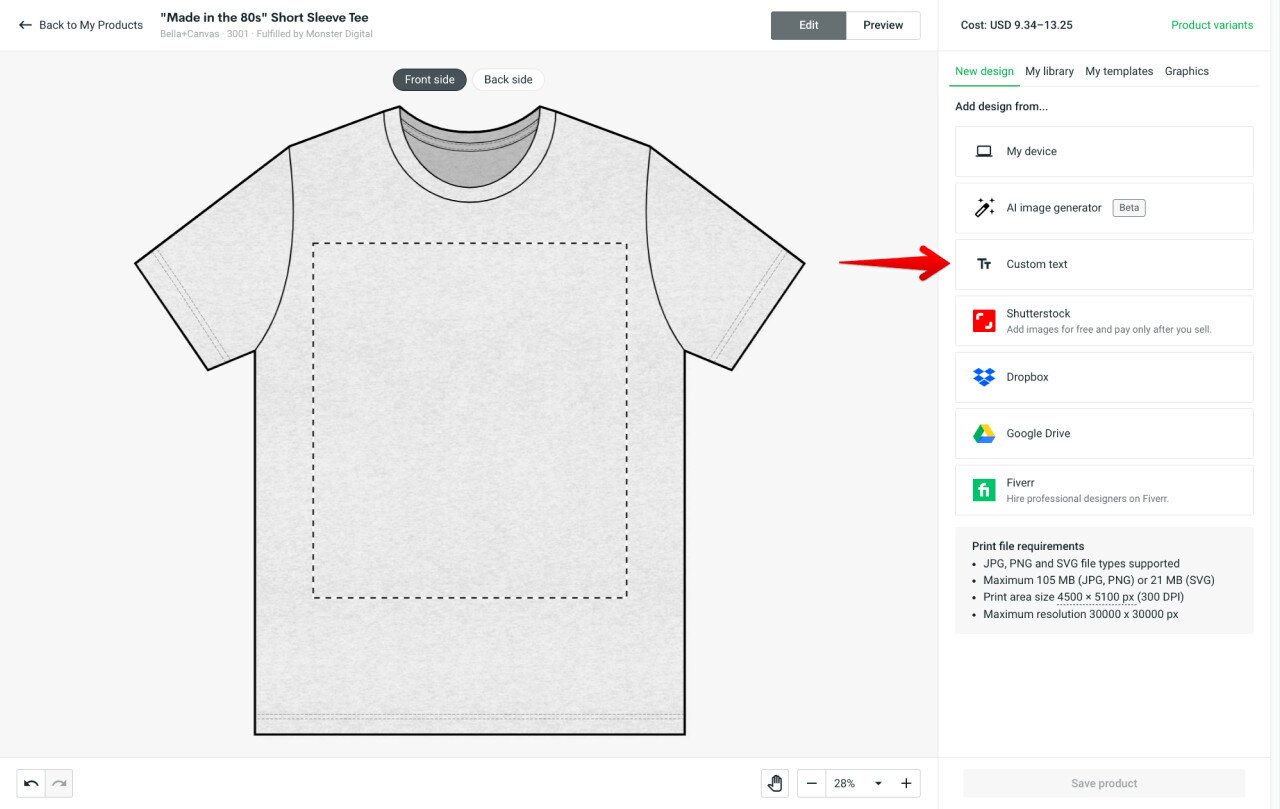
Task: Open Product variants link
Action: (x=1212, y=25)
